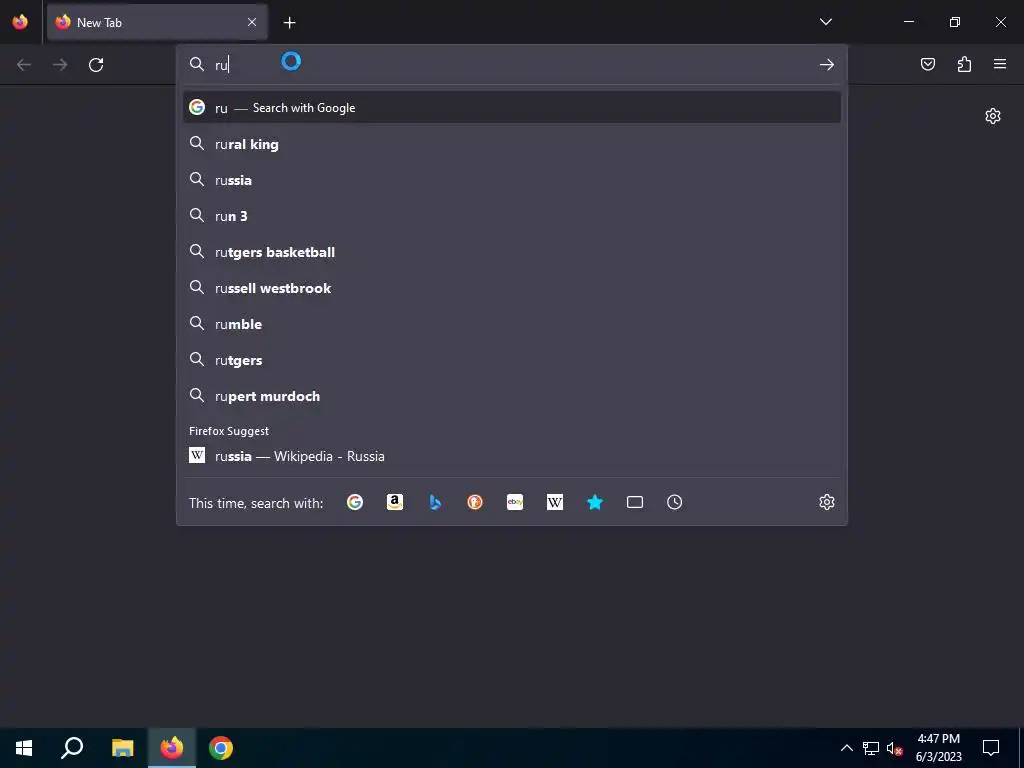Image resolution: width=1024 pixels, height=768 pixels.
Task: Go back one page
Action: point(24,65)
